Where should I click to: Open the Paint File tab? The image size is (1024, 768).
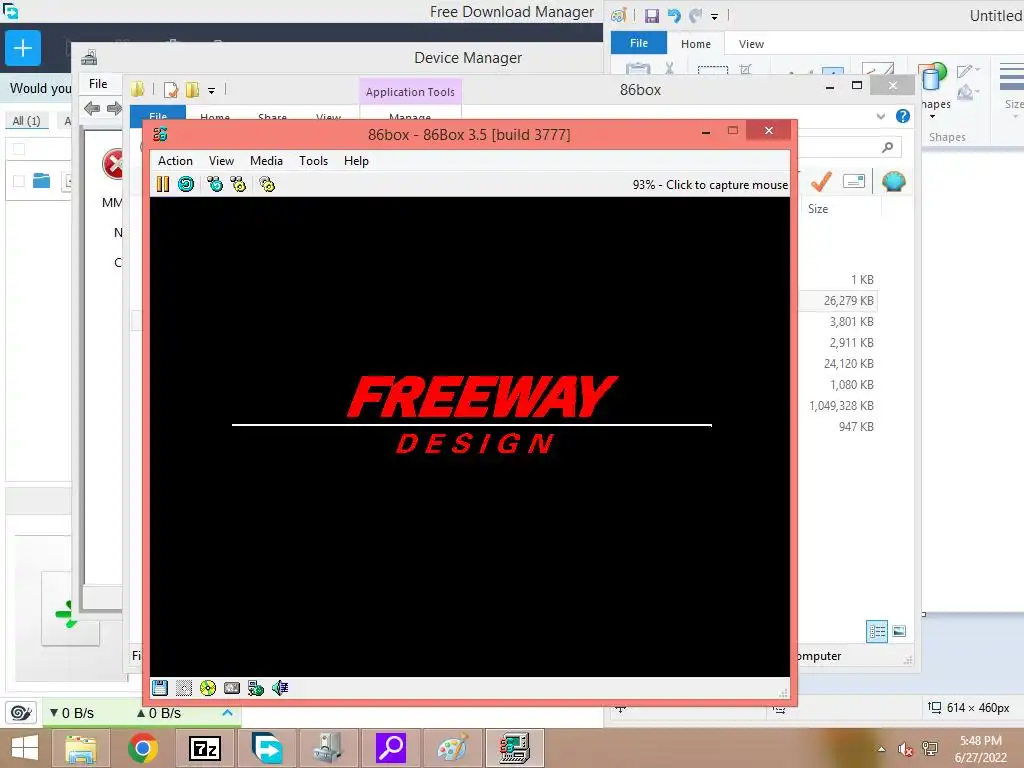click(639, 43)
